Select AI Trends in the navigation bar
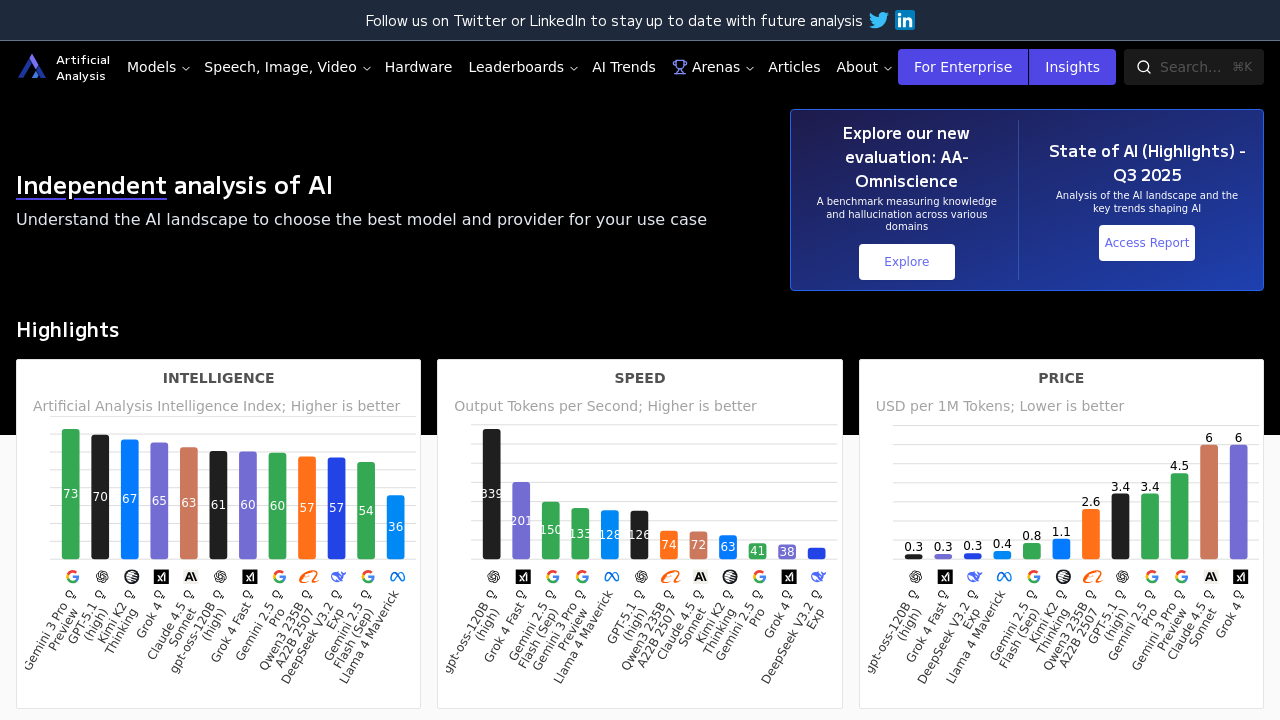Viewport: 1280px width, 720px height. 624,66
